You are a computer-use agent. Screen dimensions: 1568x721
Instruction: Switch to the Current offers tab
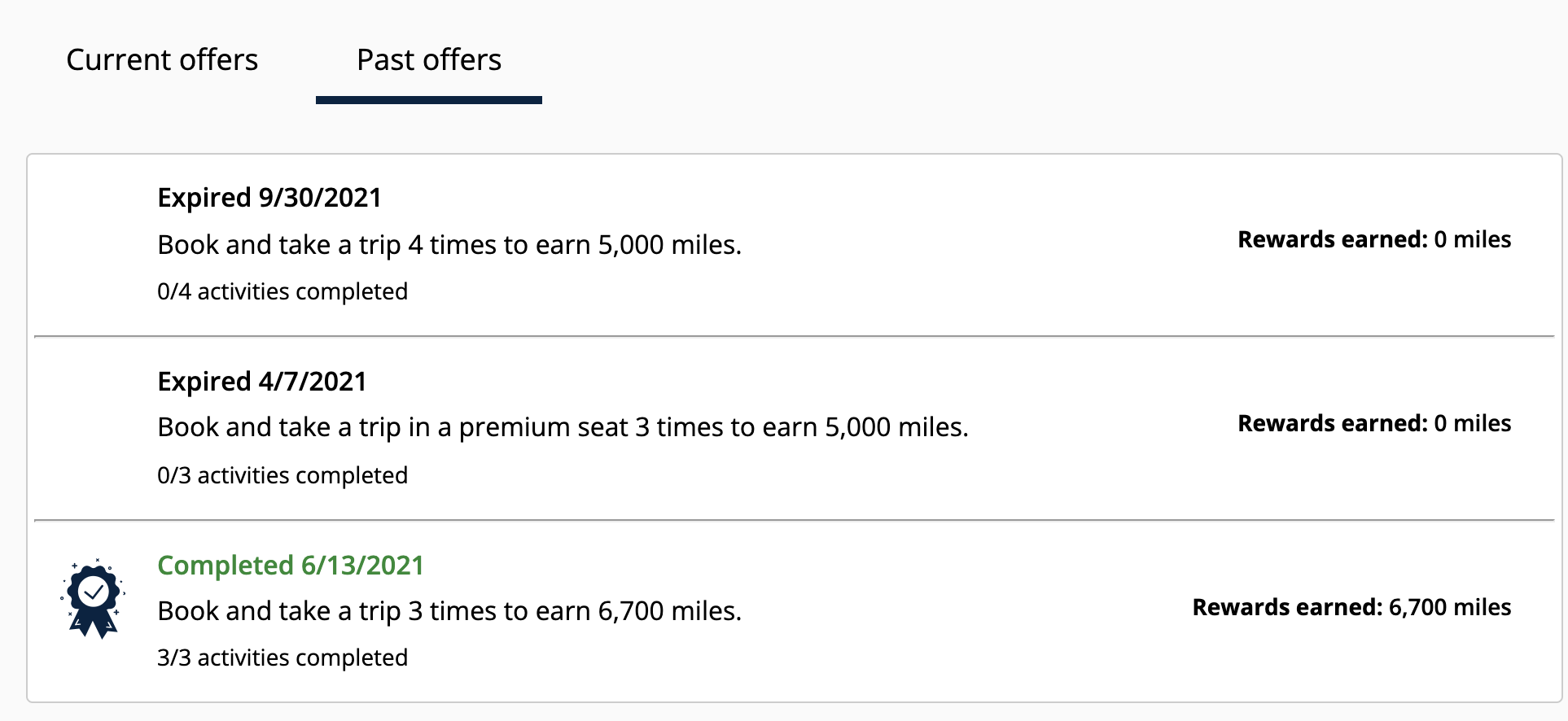(162, 60)
